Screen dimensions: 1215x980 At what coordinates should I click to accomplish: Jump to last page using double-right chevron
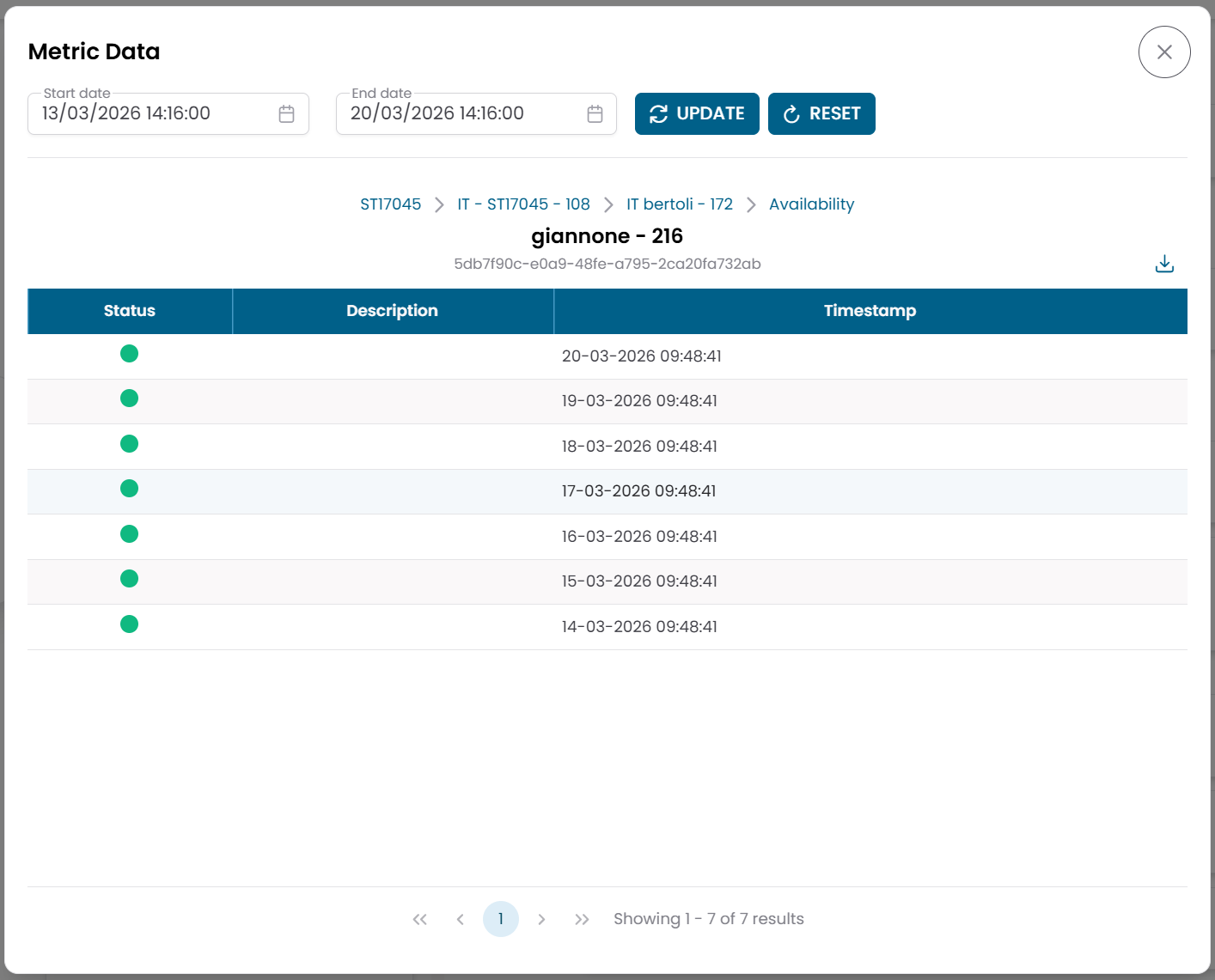[x=582, y=918]
